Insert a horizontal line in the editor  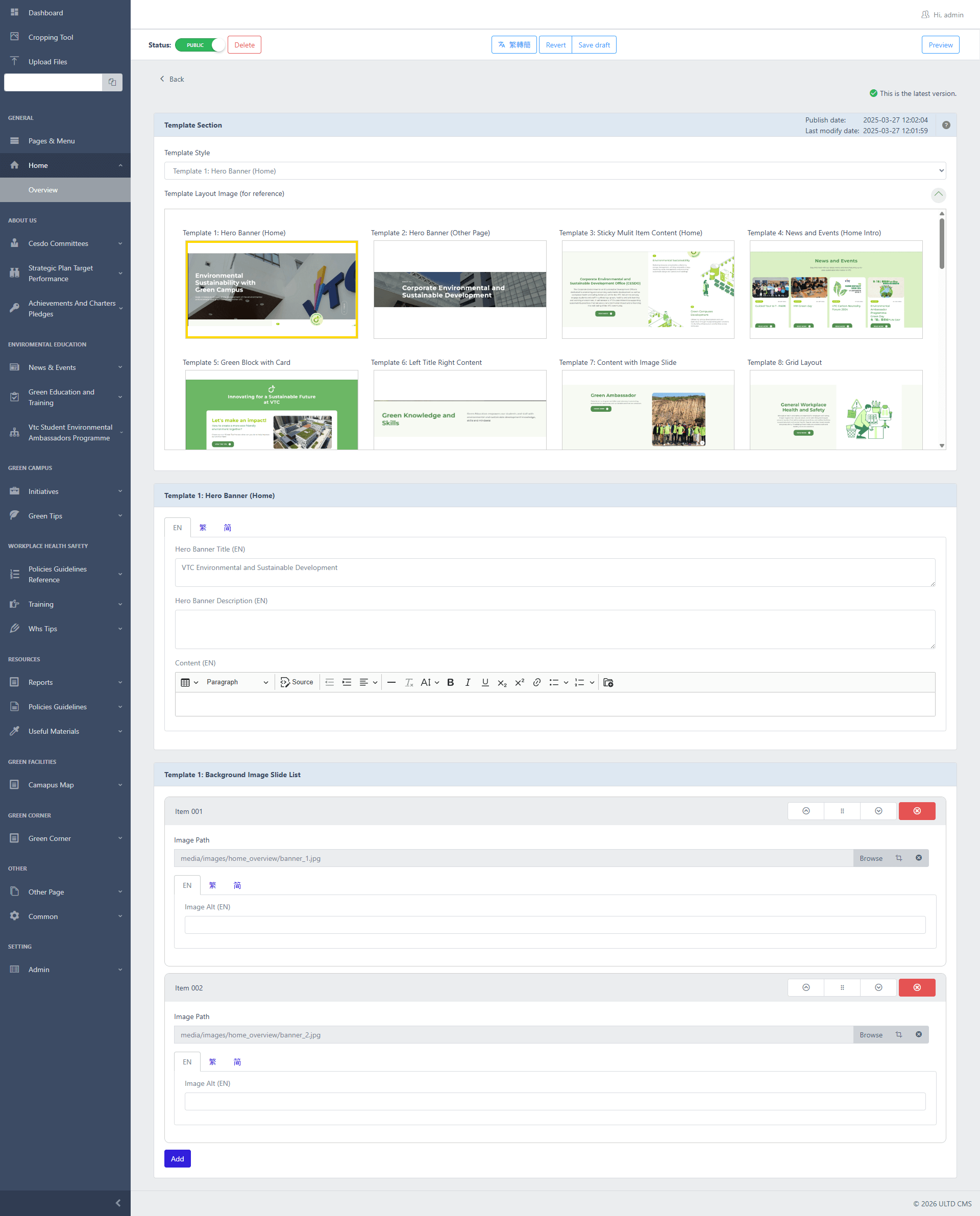(x=391, y=682)
